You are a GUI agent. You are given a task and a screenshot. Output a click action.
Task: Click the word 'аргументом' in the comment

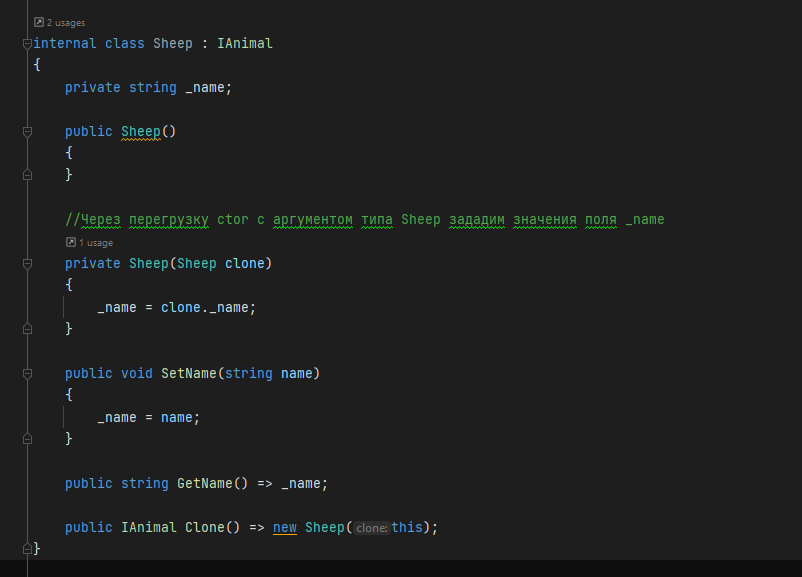(x=313, y=219)
